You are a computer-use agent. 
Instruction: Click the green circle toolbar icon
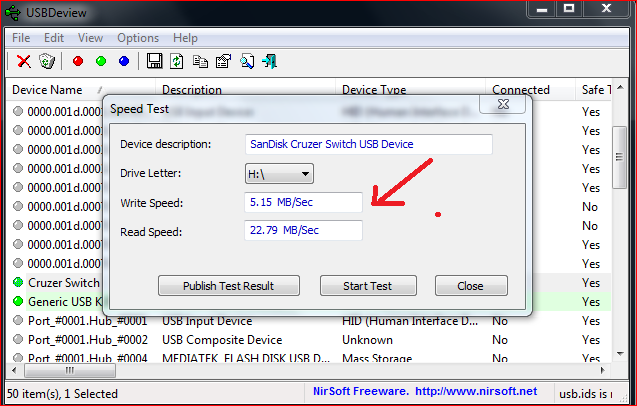pyautogui.click(x=101, y=61)
